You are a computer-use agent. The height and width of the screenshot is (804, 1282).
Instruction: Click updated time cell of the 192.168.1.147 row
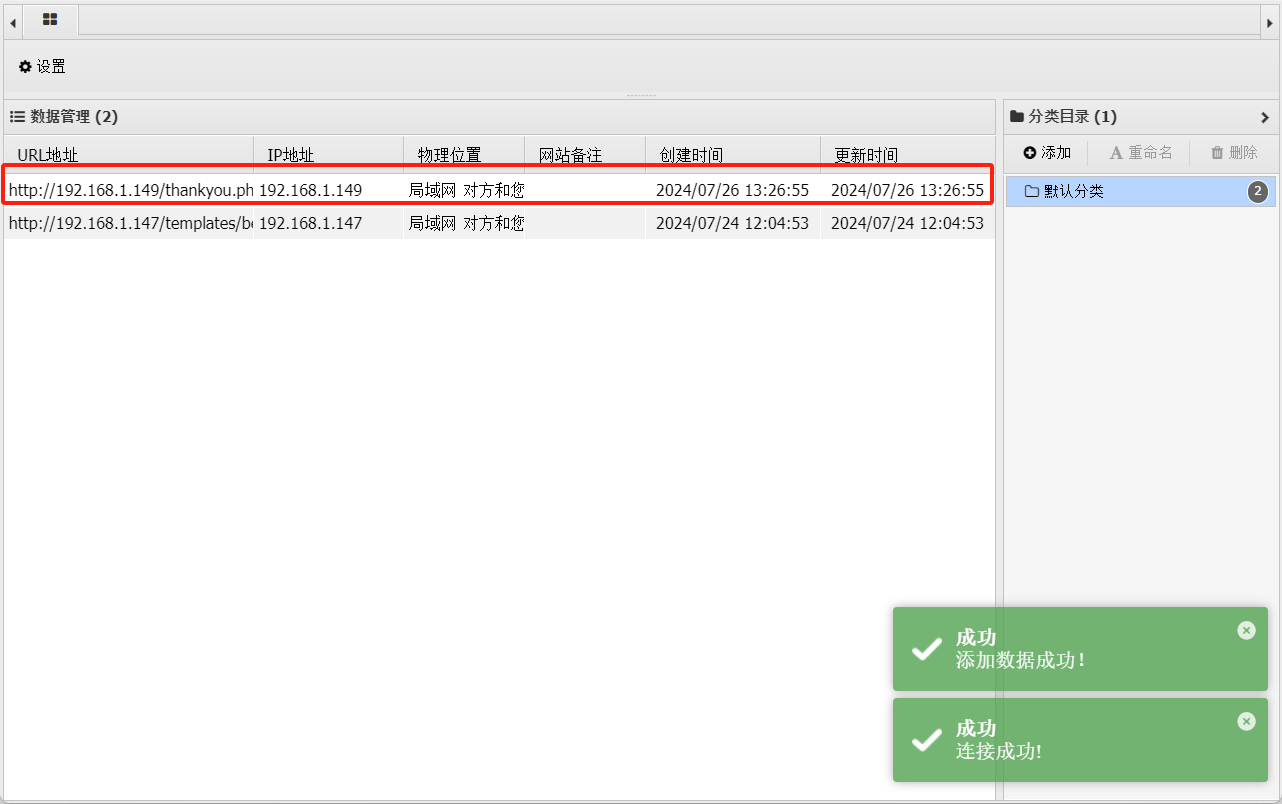point(908,223)
